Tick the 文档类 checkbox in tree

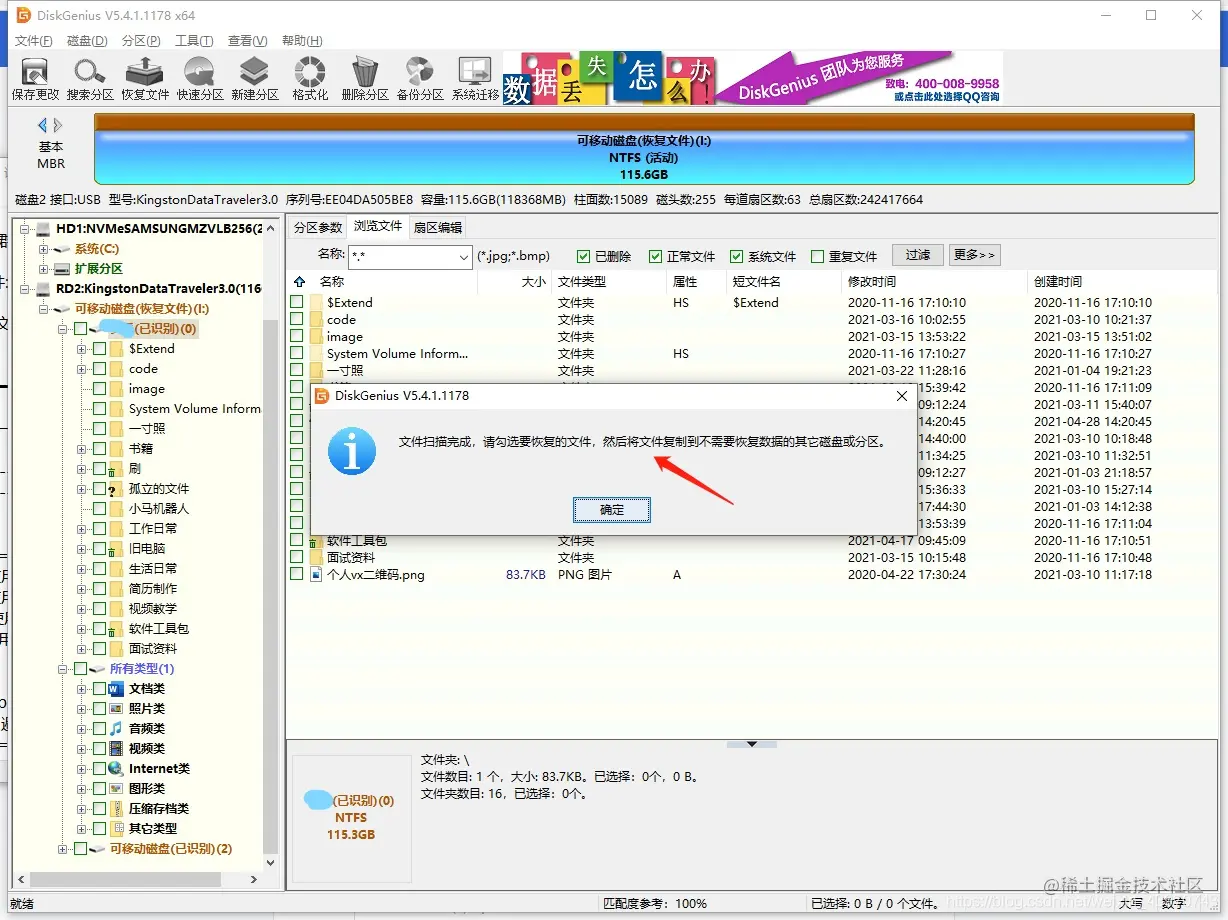[x=99, y=689]
